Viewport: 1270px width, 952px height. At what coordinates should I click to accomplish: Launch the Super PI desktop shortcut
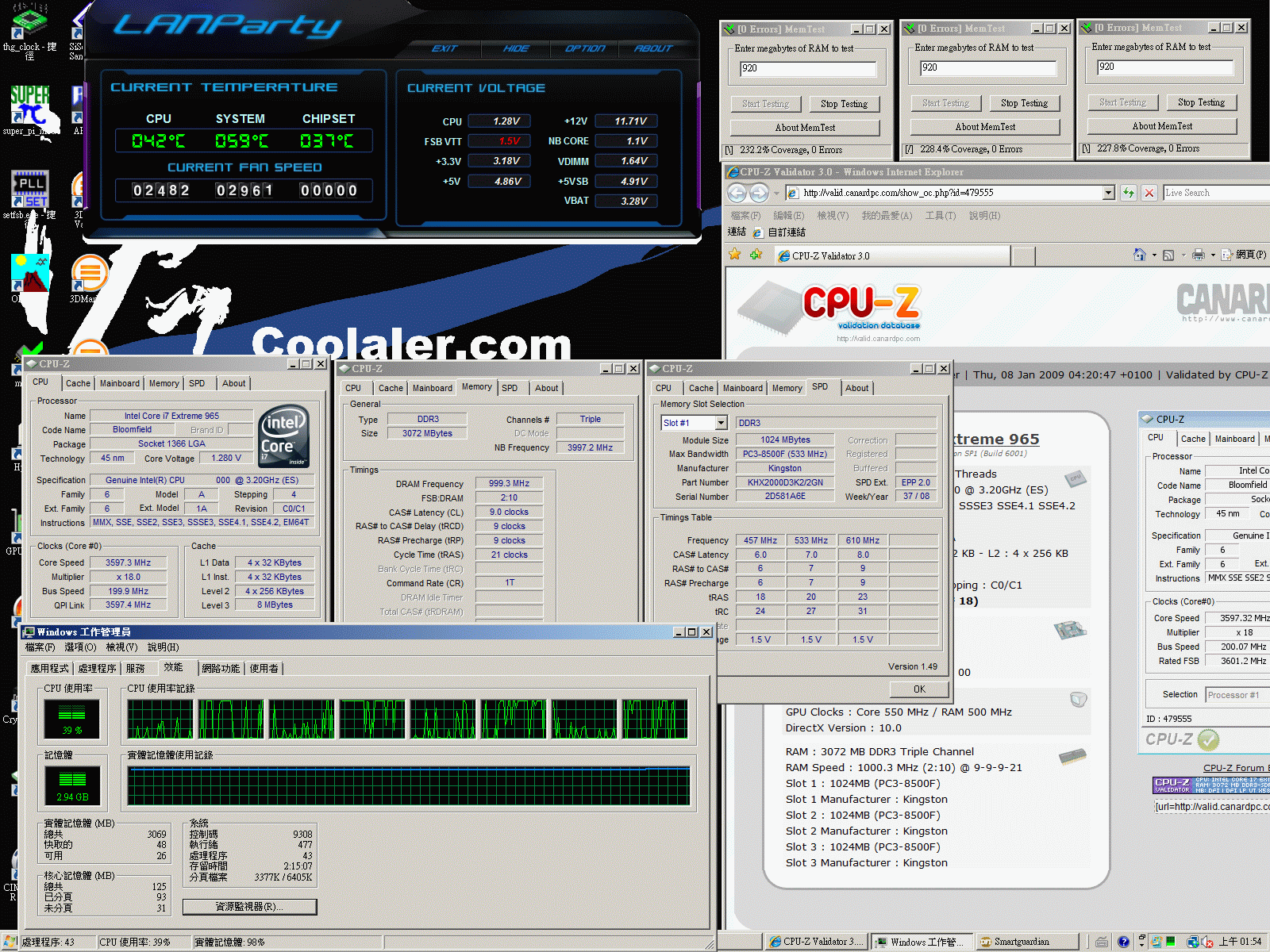tap(29, 105)
